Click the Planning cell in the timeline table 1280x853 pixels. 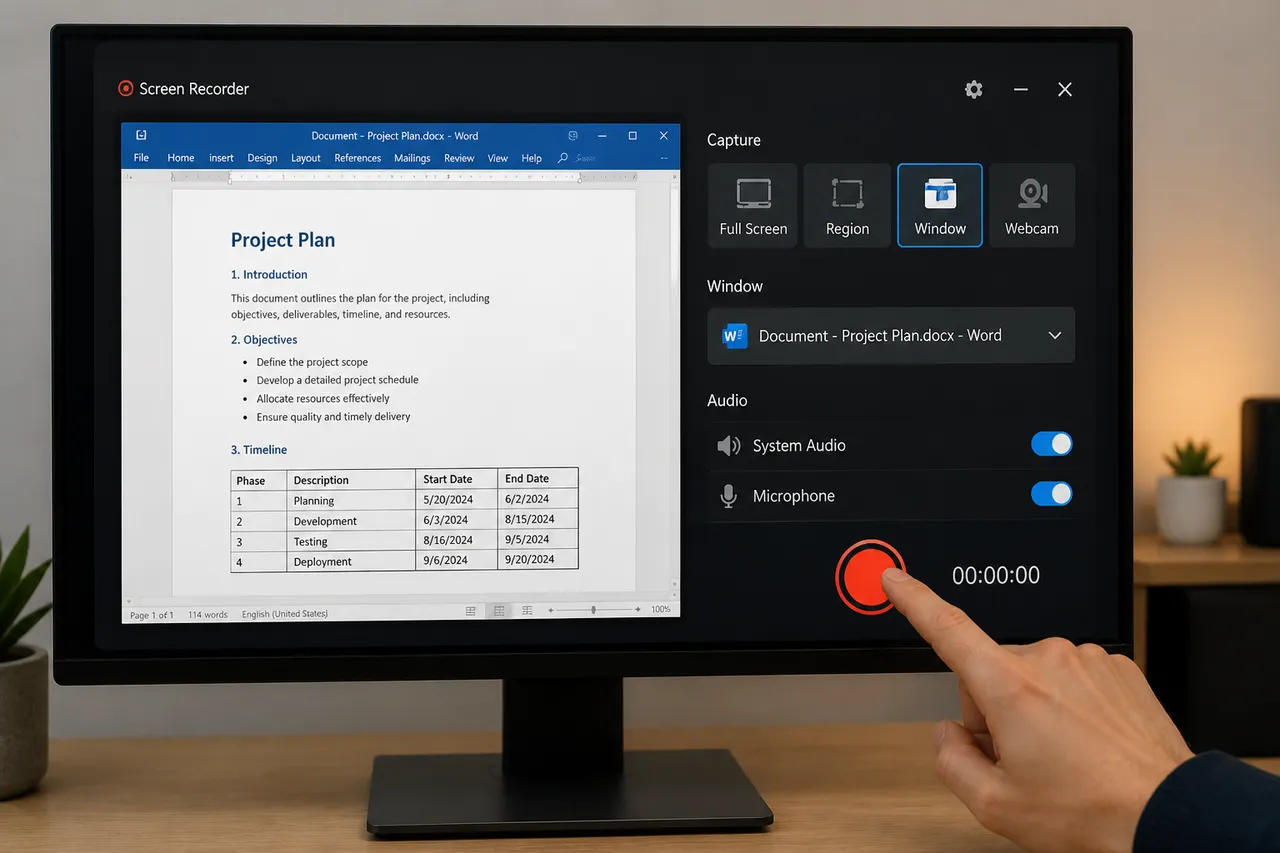(x=351, y=500)
